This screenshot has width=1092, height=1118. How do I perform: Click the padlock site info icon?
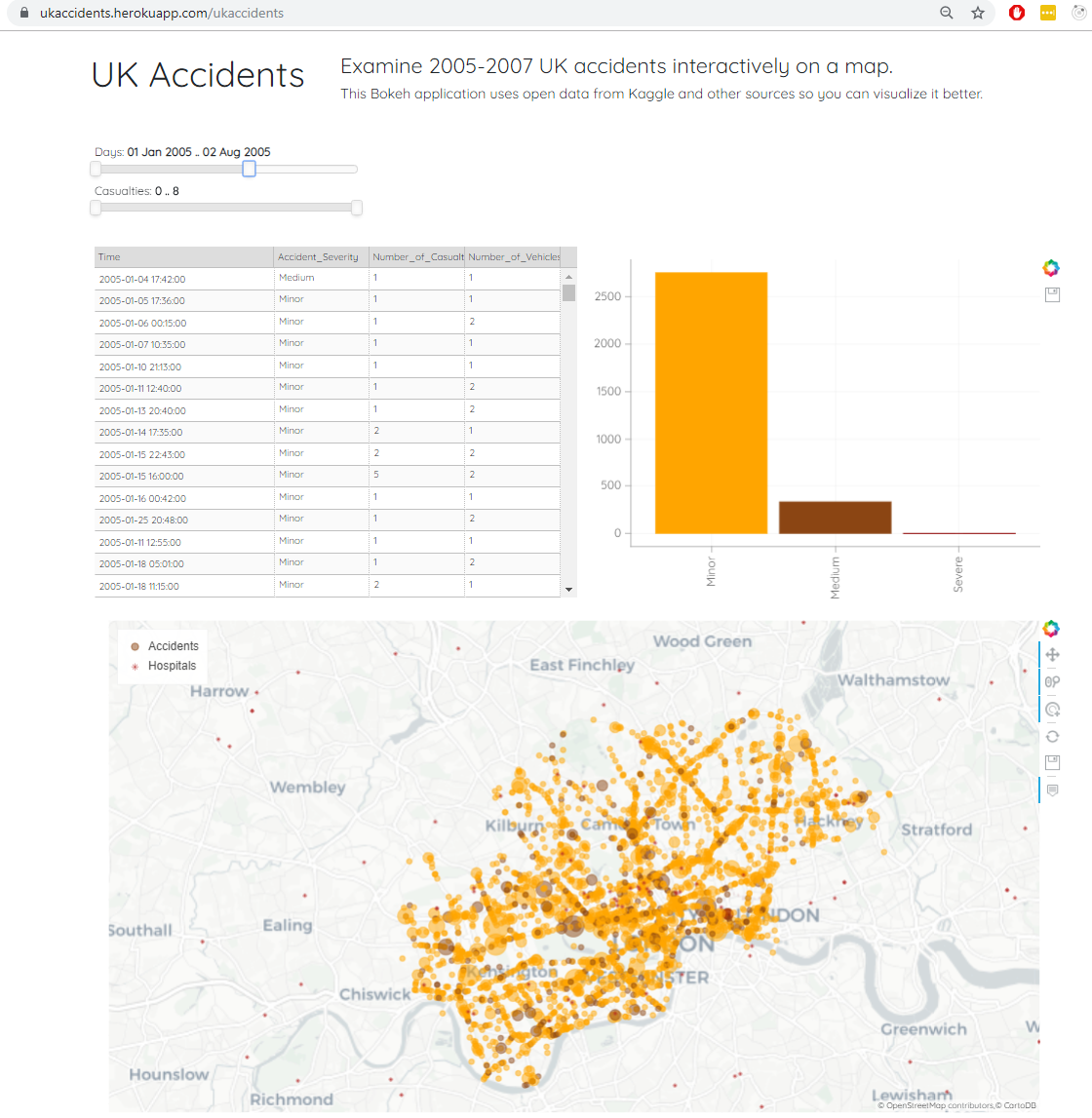24,13
